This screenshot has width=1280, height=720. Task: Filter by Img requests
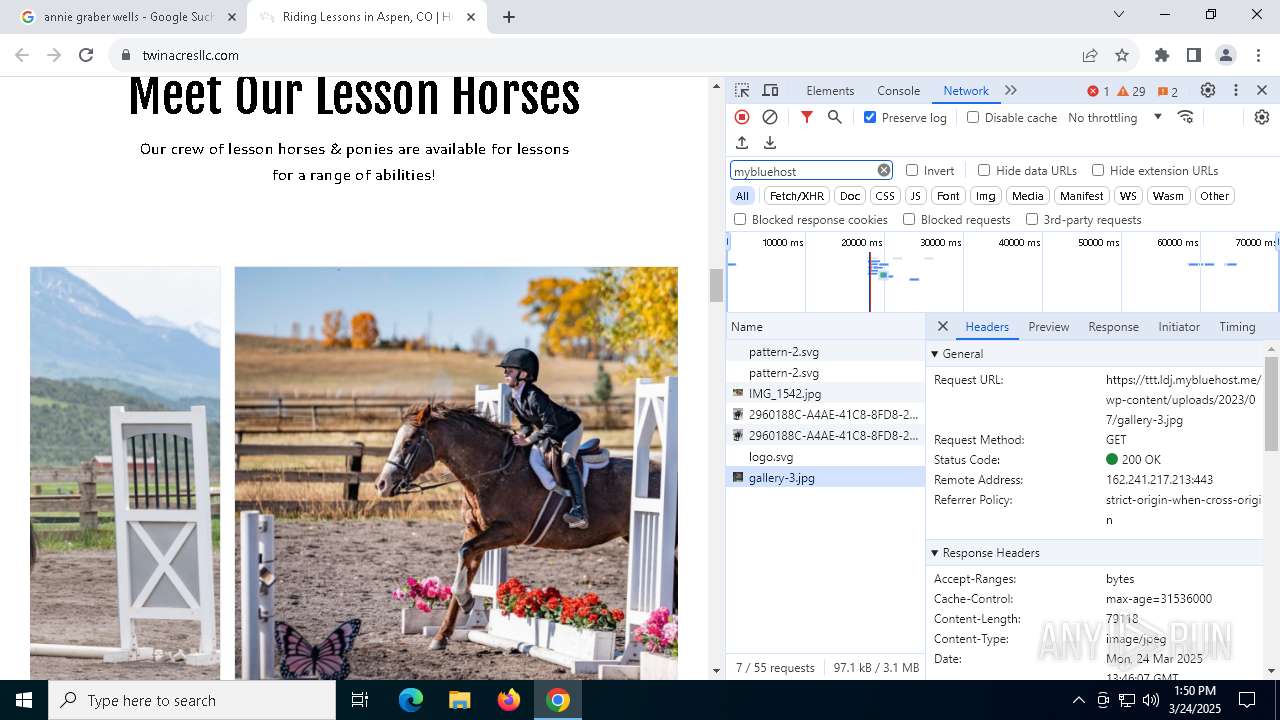(x=986, y=196)
